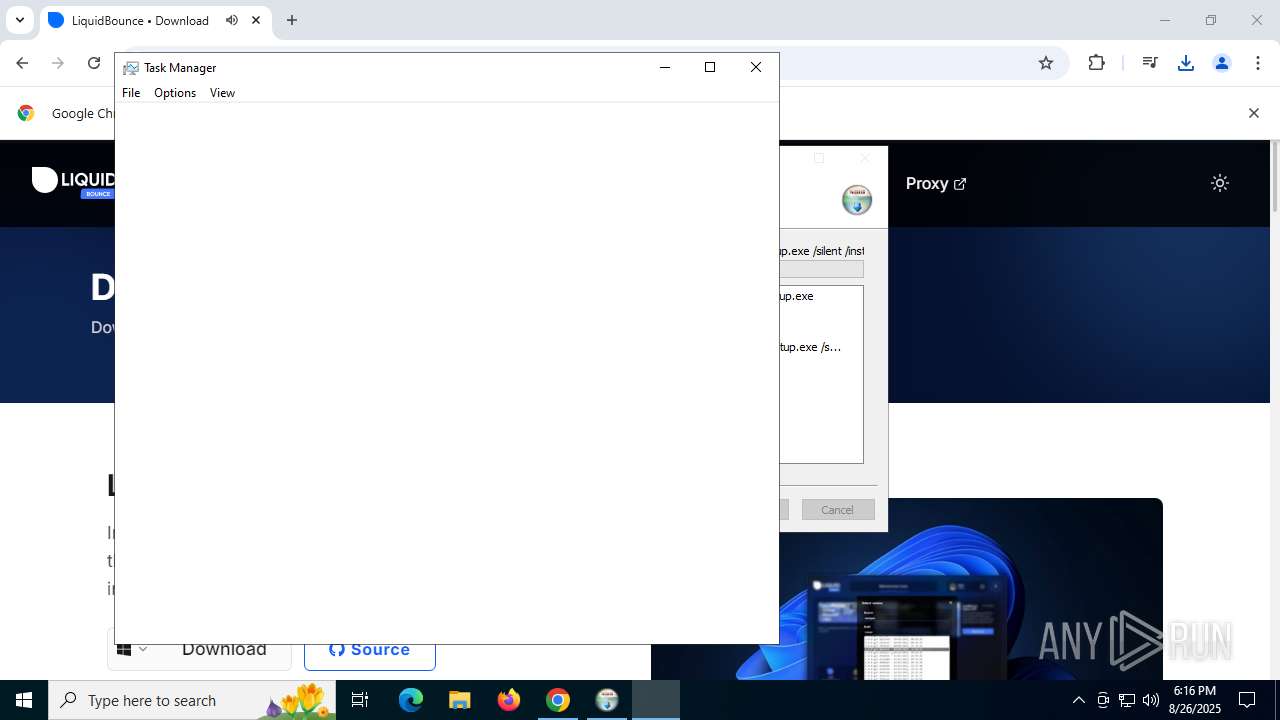This screenshot has height=720, width=1280.
Task: Close the LiquidBounce browser tab
Action: pyautogui.click(x=257, y=20)
